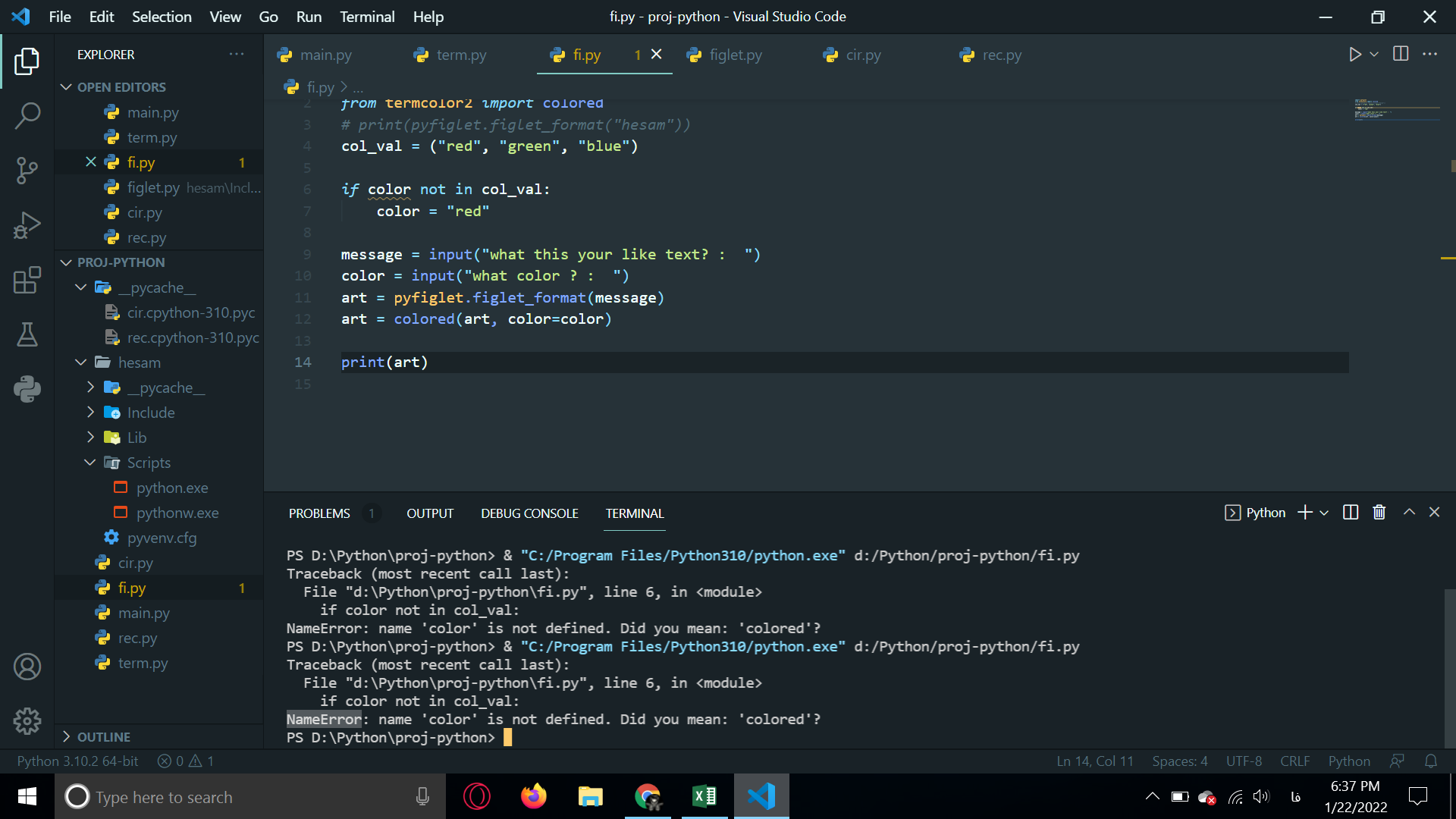This screenshot has height=819, width=1456.
Task: Open Source Control view
Action: 27,171
